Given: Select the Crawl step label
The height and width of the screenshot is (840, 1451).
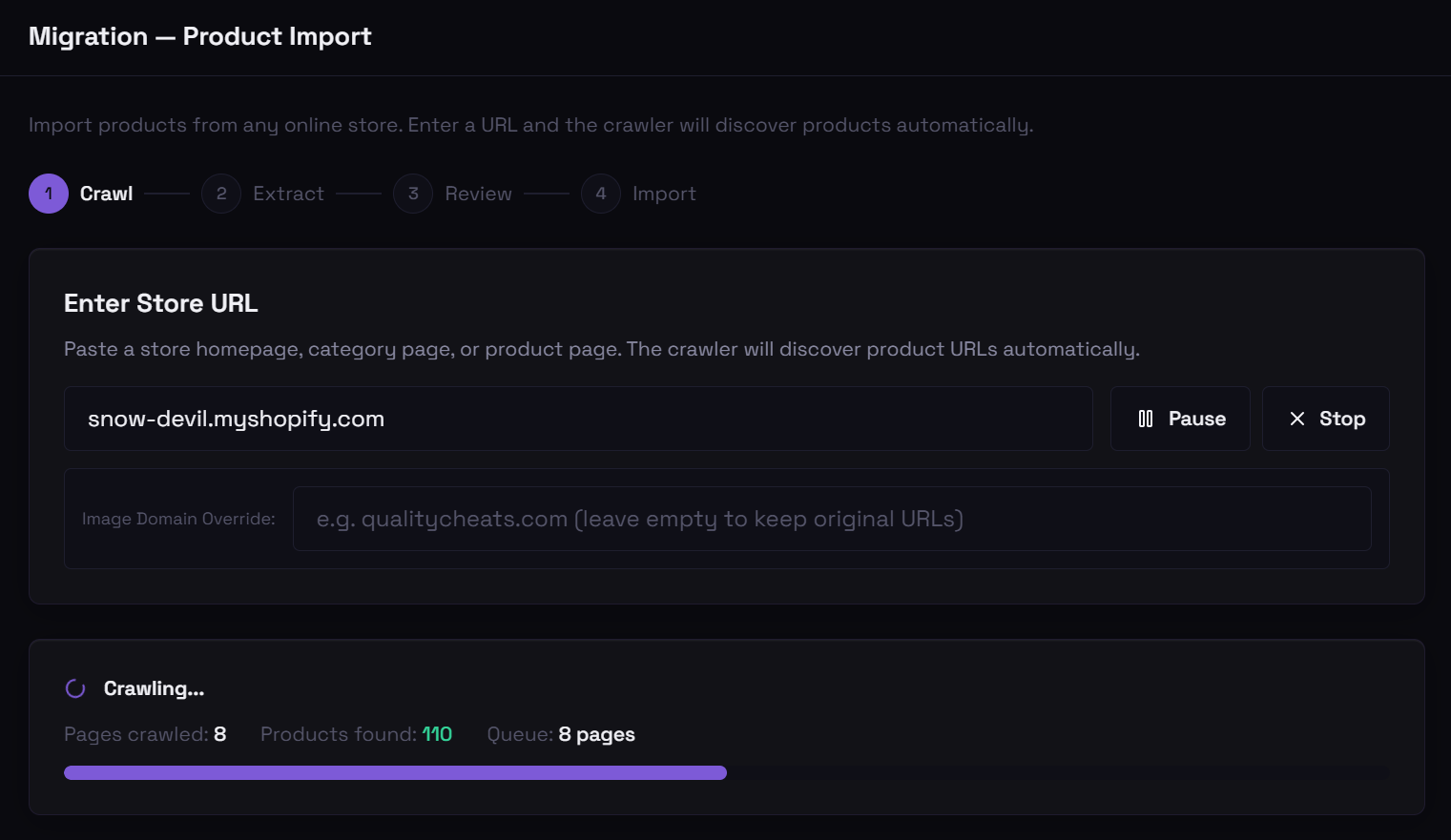Looking at the screenshot, I should coord(106,194).
